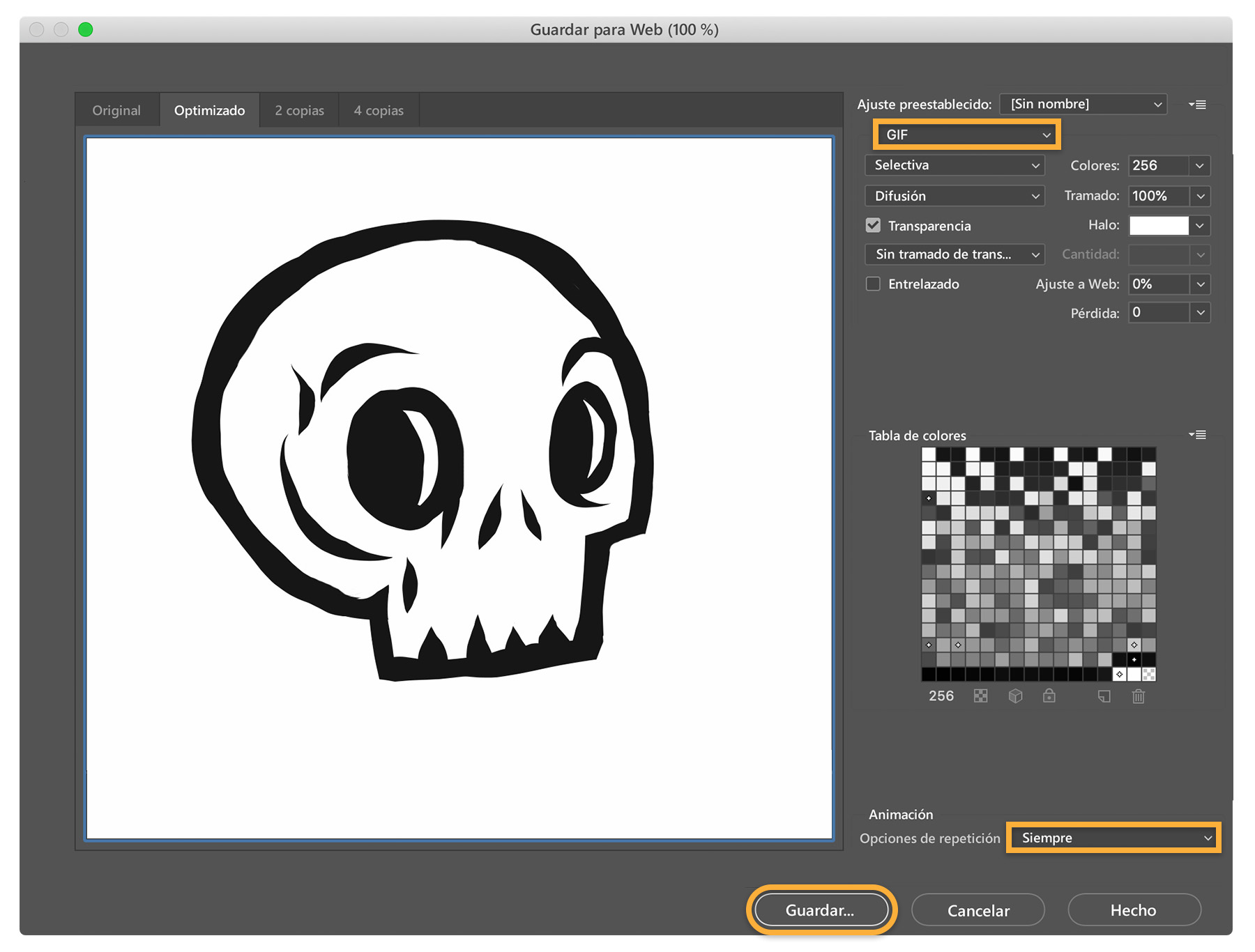Click the lock color padlock icon
The image size is (1255, 952).
click(x=1049, y=695)
